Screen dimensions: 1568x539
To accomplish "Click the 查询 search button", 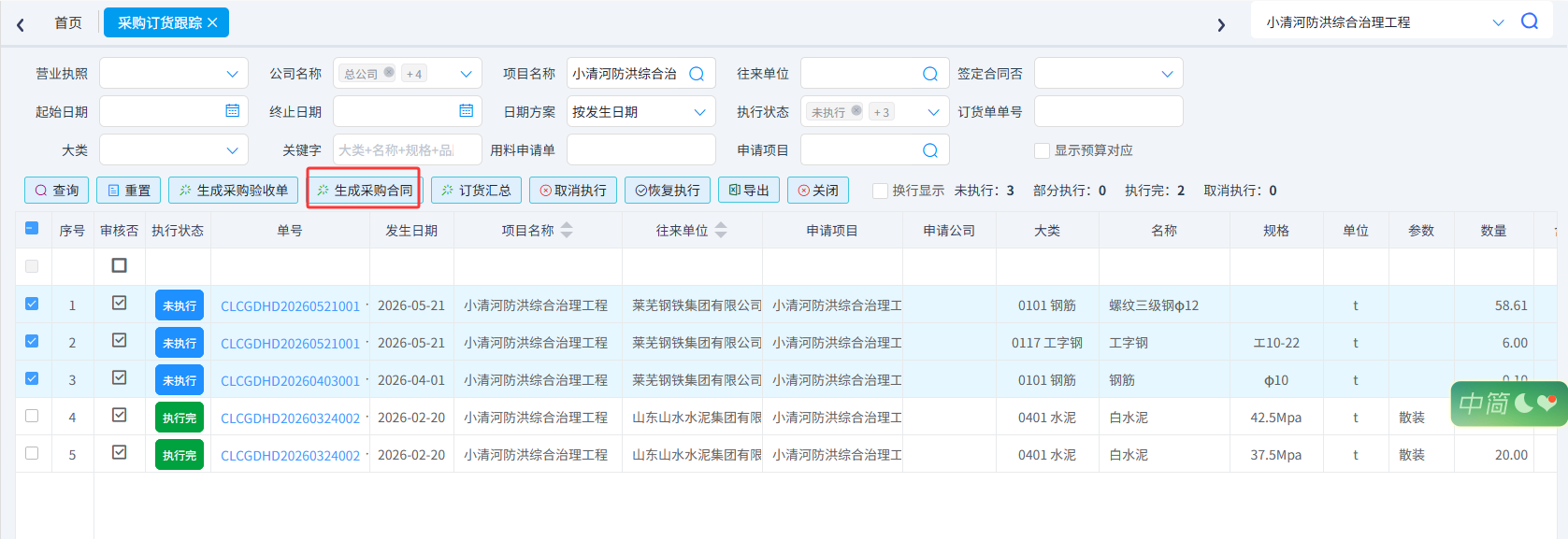I will pyautogui.click(x=57, y=191).
